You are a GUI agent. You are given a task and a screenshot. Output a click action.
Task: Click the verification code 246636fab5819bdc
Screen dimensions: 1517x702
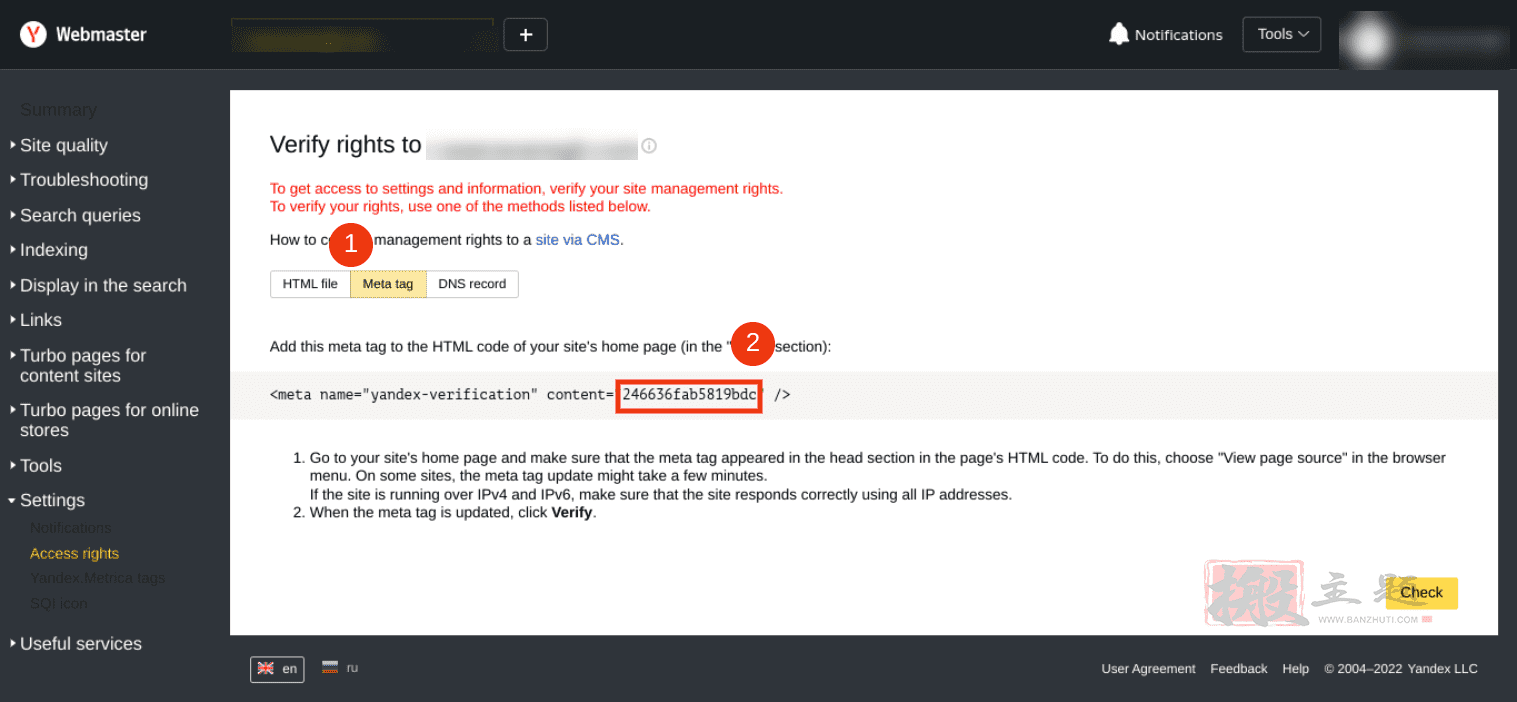pos(689,395)
